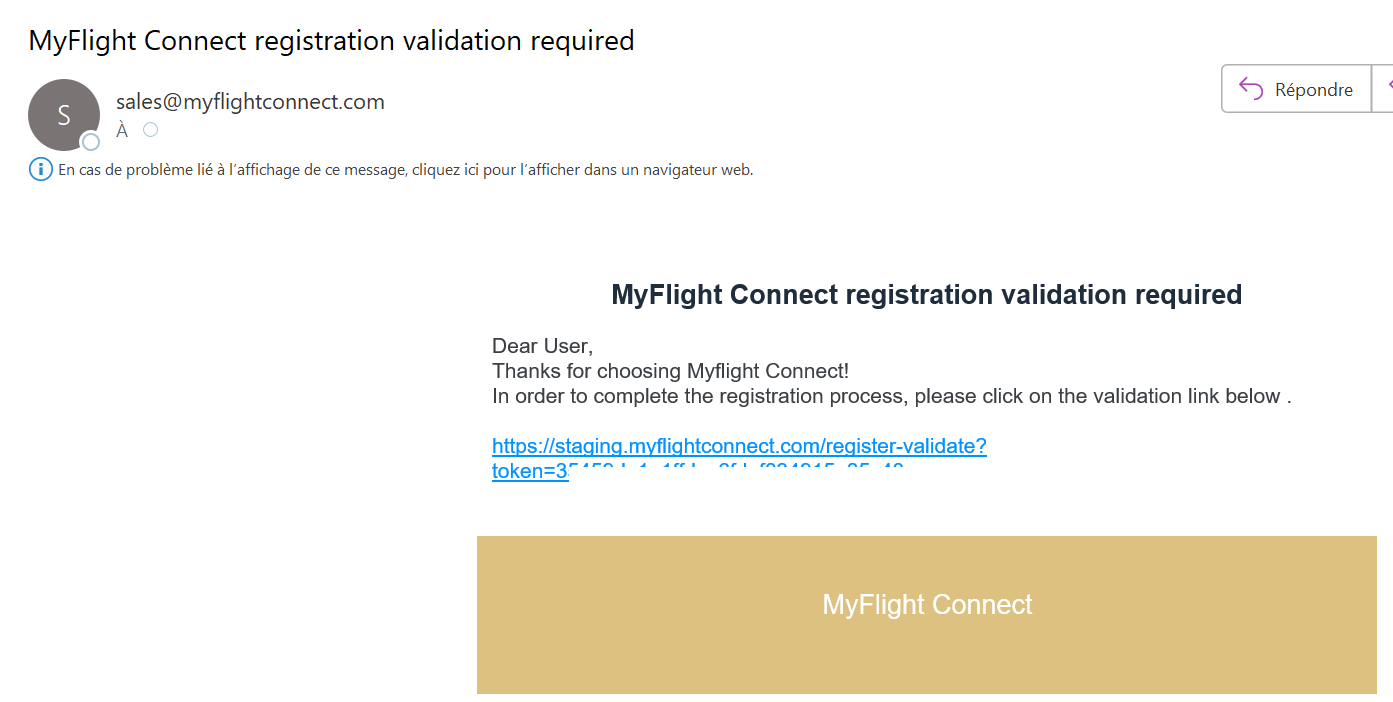Image resolution: width=1393 pixels, height=702 pixels.
Task: Click the Dear User greeting line
Action: click(542, 346)
